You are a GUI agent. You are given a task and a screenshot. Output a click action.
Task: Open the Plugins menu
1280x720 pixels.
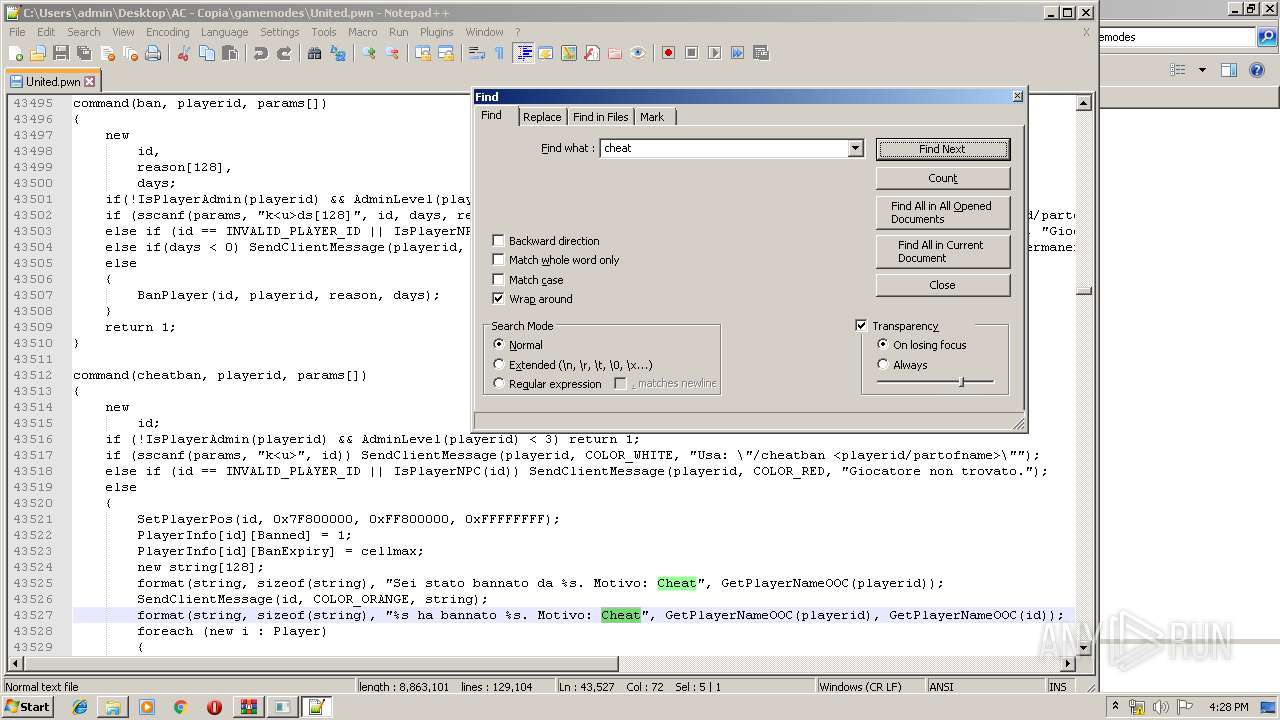(x=437, y=32)
